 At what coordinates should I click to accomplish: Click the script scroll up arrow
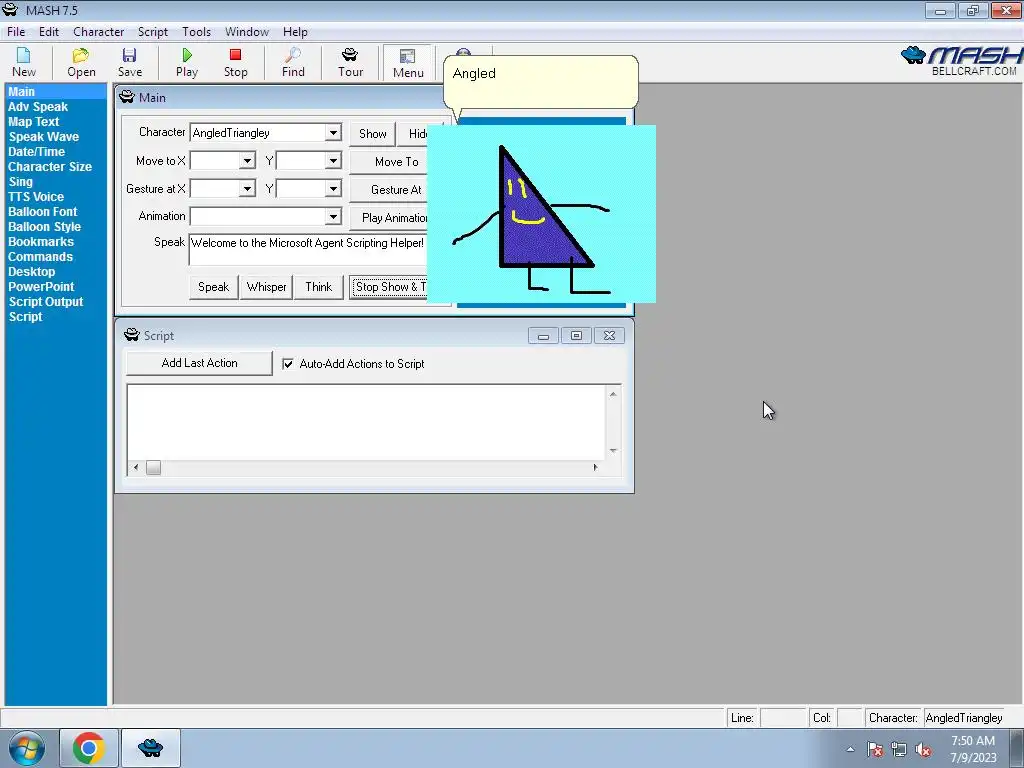pos(613,393)
